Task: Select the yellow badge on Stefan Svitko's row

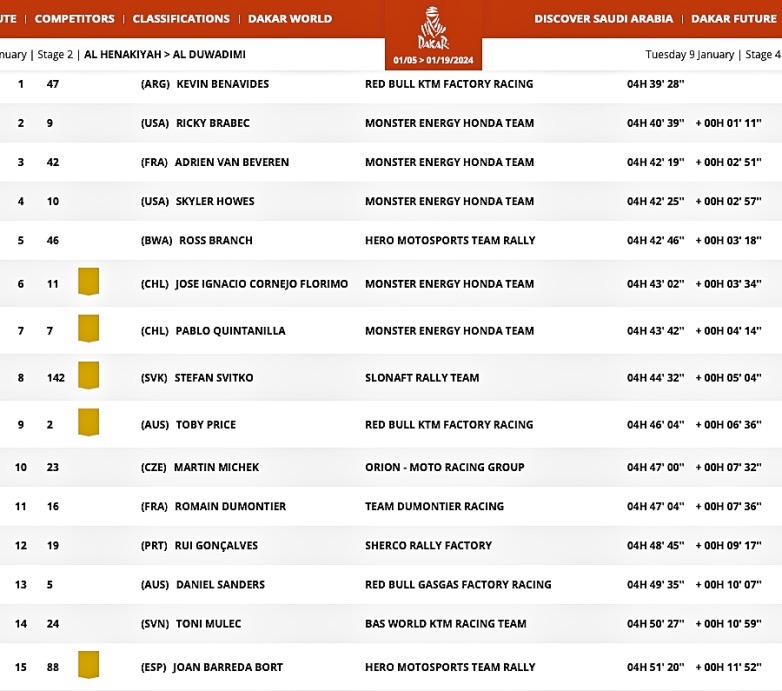Action: pos(89,376)
